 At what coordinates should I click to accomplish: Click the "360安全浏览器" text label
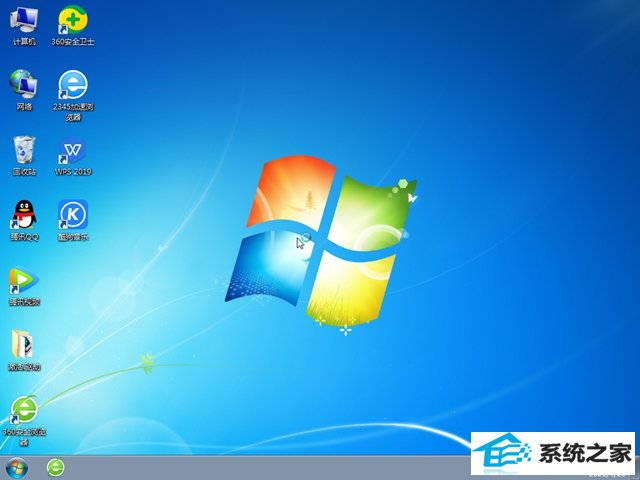26,435
